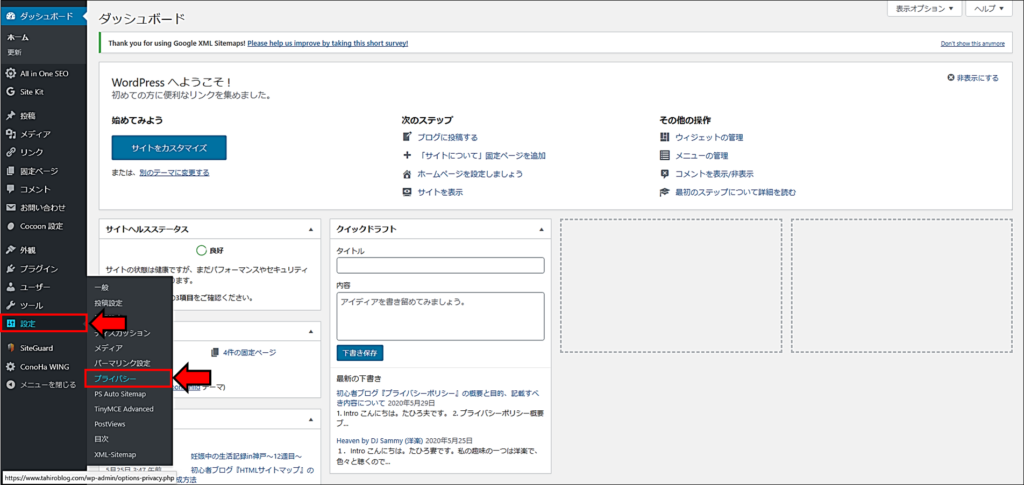
Task: Click the Dashboard gauge icon in sidebar
Action: 10,15
